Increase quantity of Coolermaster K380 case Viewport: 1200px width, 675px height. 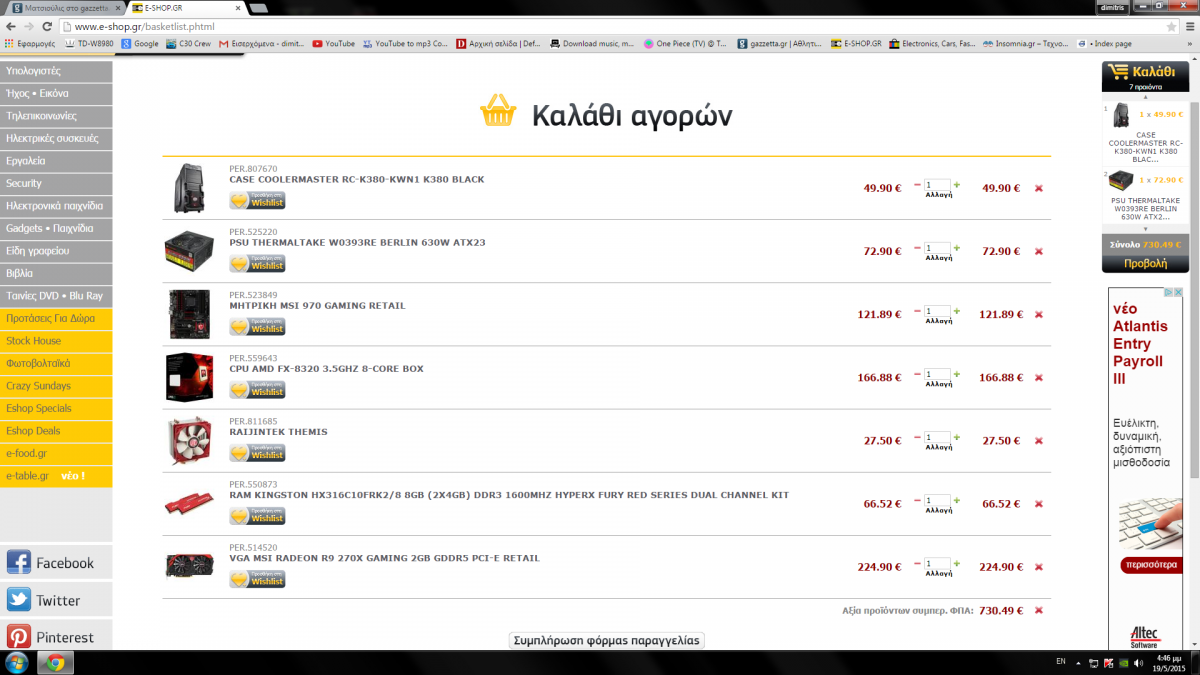(x=957, y=185)
